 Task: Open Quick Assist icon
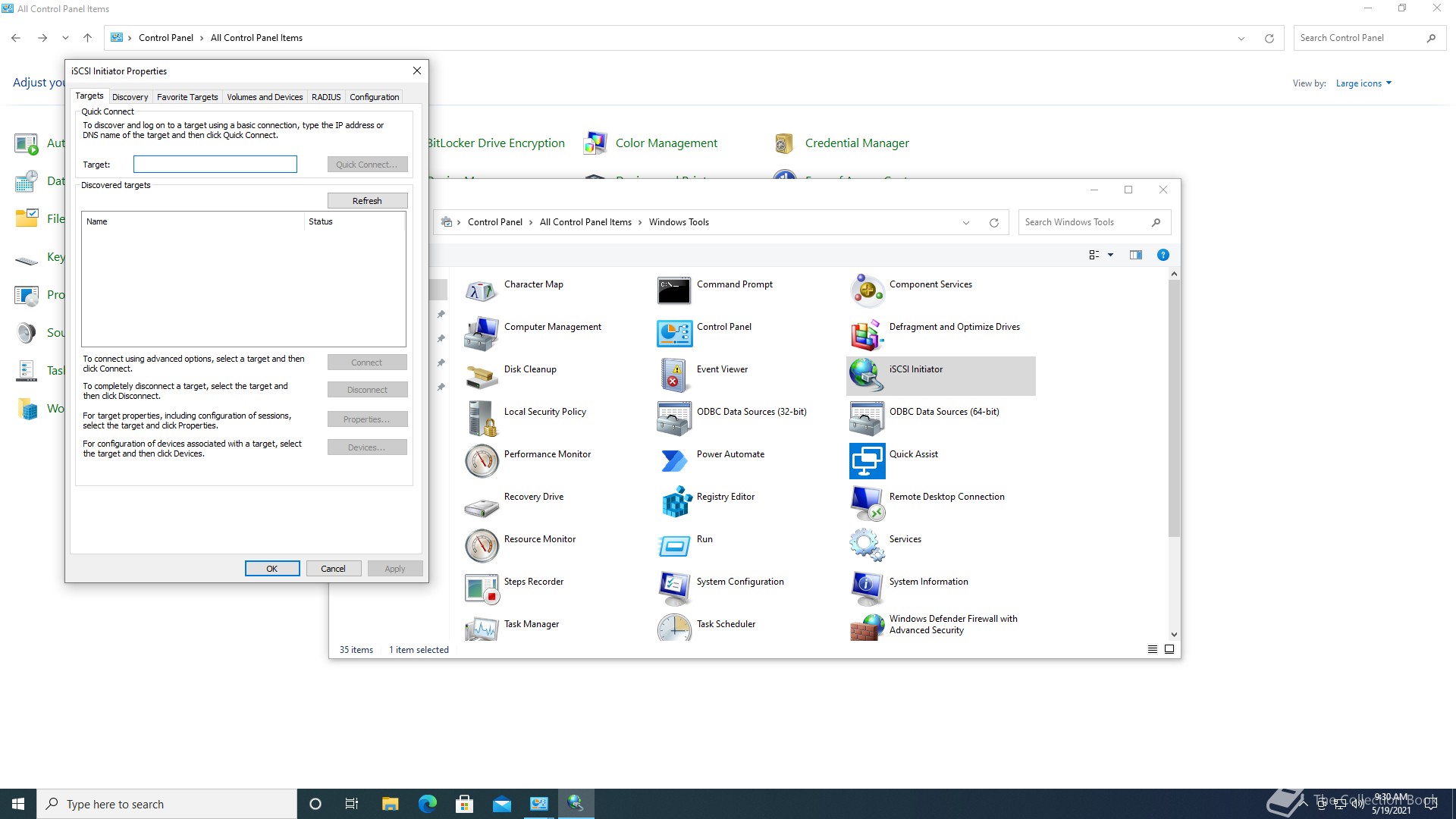[867, 460]
